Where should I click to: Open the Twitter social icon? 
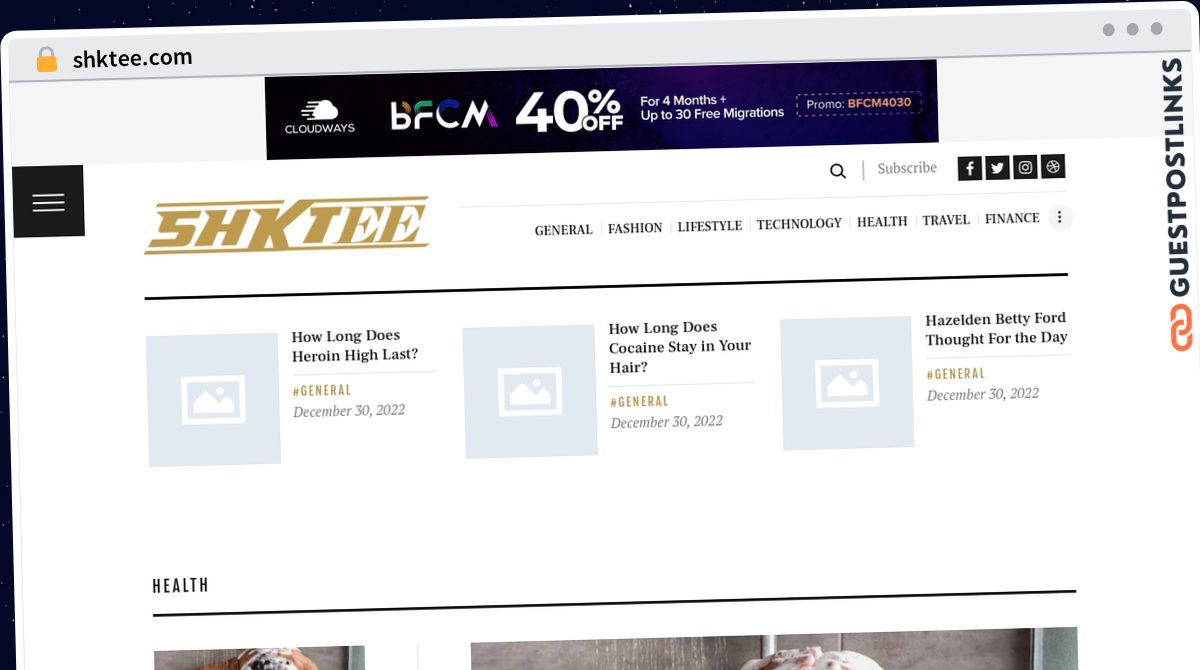(997, 168)
